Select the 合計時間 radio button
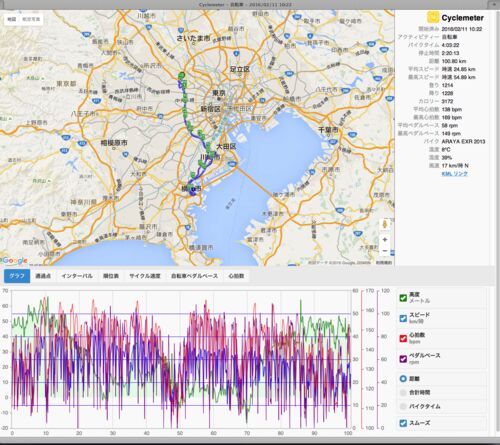Image resolution: width=500 pixels, height=445 pixels. point(403,393)
